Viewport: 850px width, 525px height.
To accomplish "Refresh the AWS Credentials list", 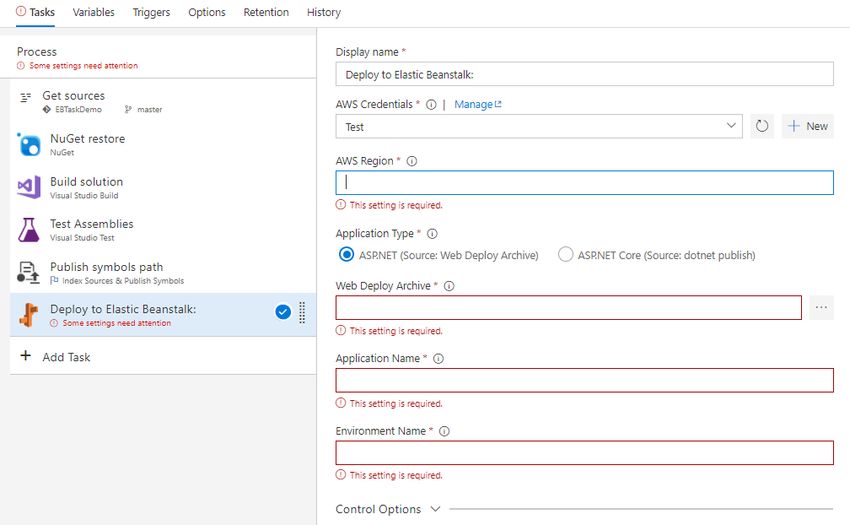I will tap(762, 126).
